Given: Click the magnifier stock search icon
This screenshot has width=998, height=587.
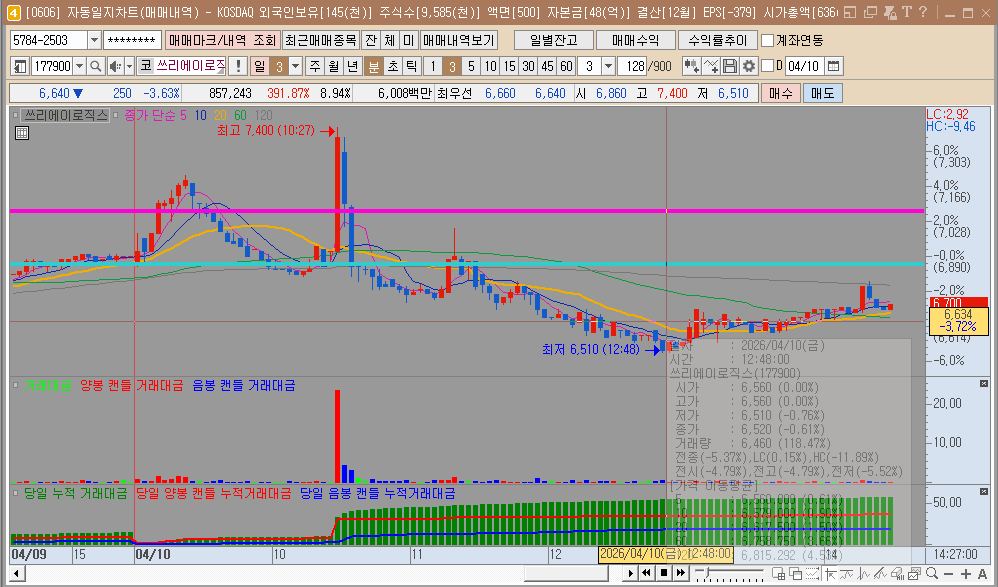Looking at the screenshot, I should 95,66.
